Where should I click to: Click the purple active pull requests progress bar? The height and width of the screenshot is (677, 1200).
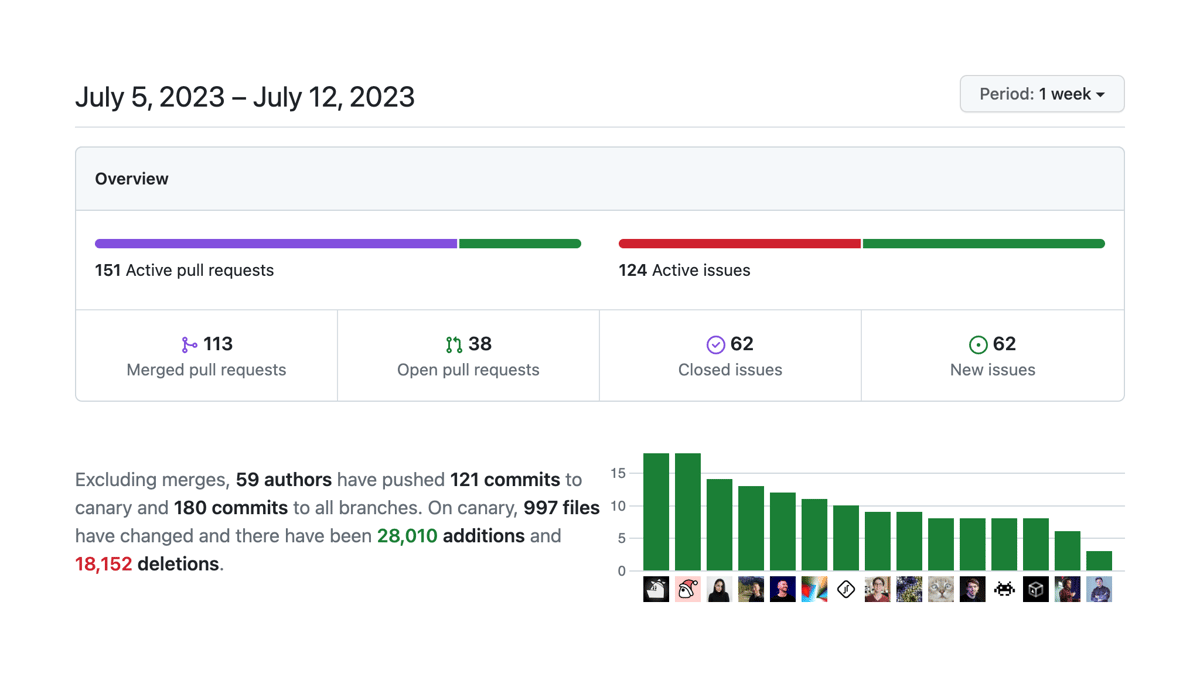pos(275,243)
